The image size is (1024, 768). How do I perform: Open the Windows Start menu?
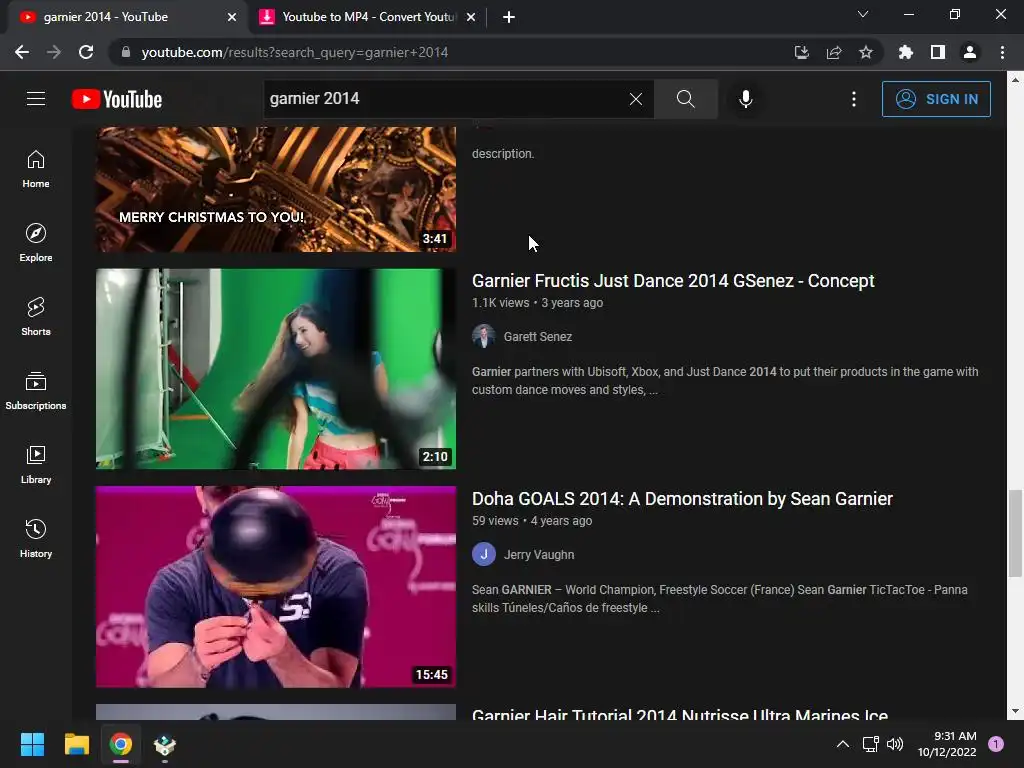click(32, 744)
